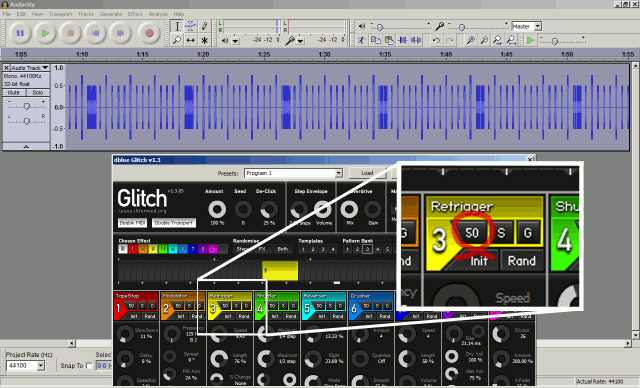
Task: Stop playback with the Stop button
Action: [70, 33]
